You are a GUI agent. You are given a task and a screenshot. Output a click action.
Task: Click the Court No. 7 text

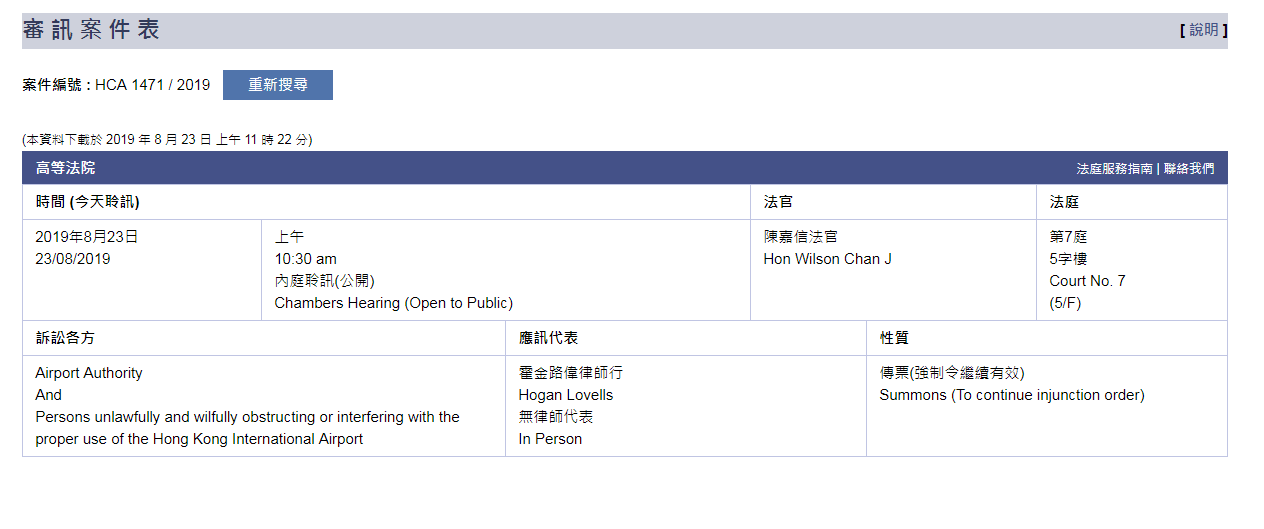1087,281
